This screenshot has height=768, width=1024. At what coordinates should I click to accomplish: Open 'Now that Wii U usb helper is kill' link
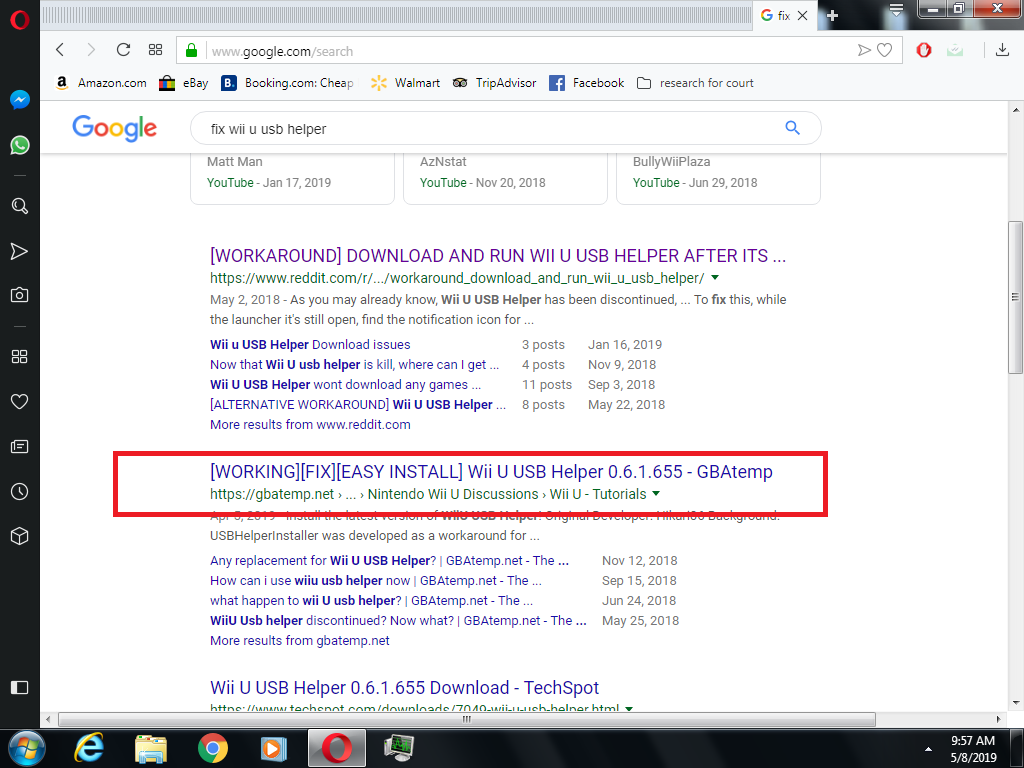pos(354,364)
